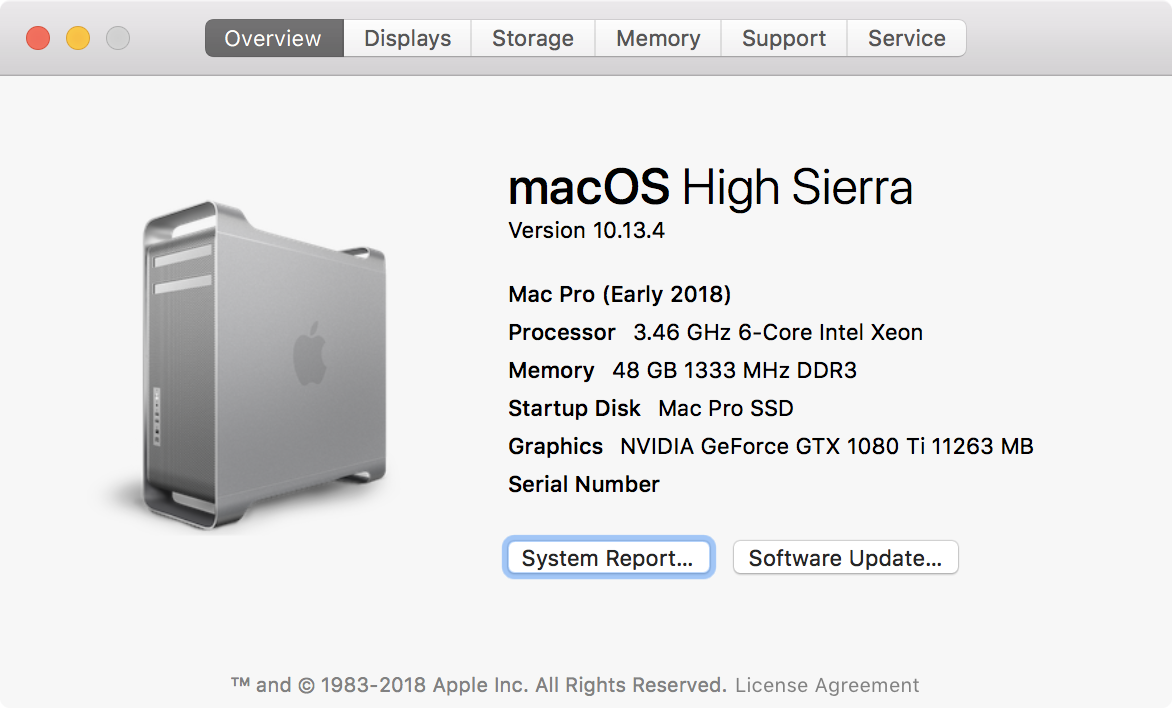1172x708 pixels.
Task: Switch to the Service tab
Action: coord(906,39)
